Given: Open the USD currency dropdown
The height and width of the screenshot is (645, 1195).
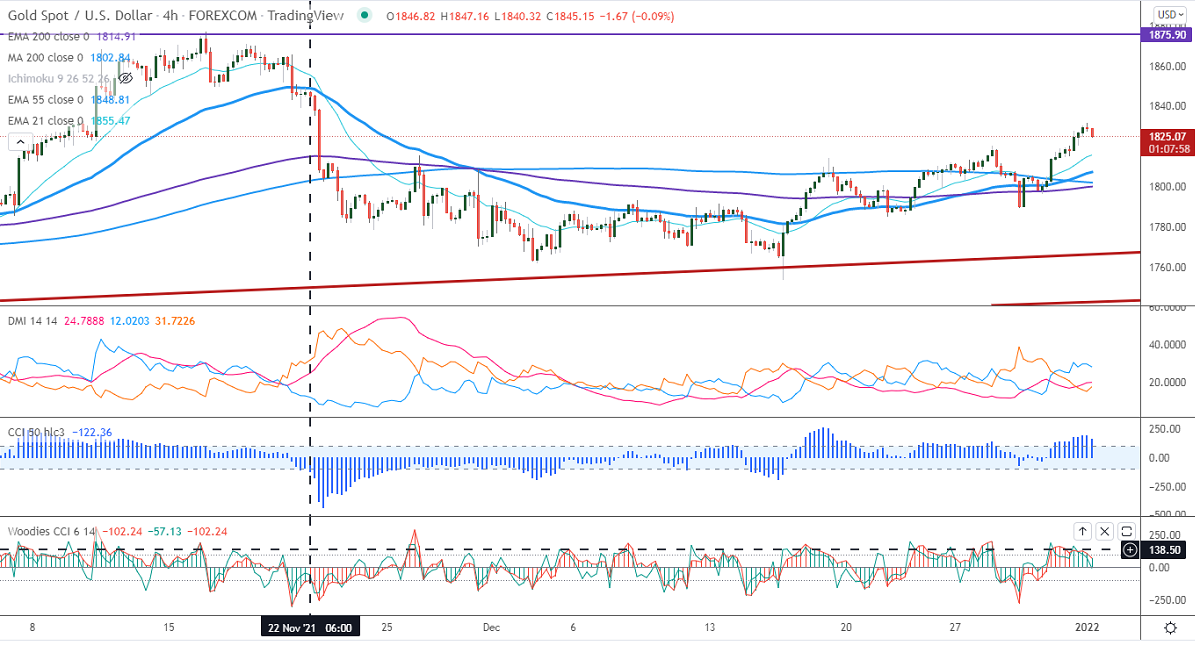Looking at the screenshot, I should pyautogui.click(x=1170, y=14).
